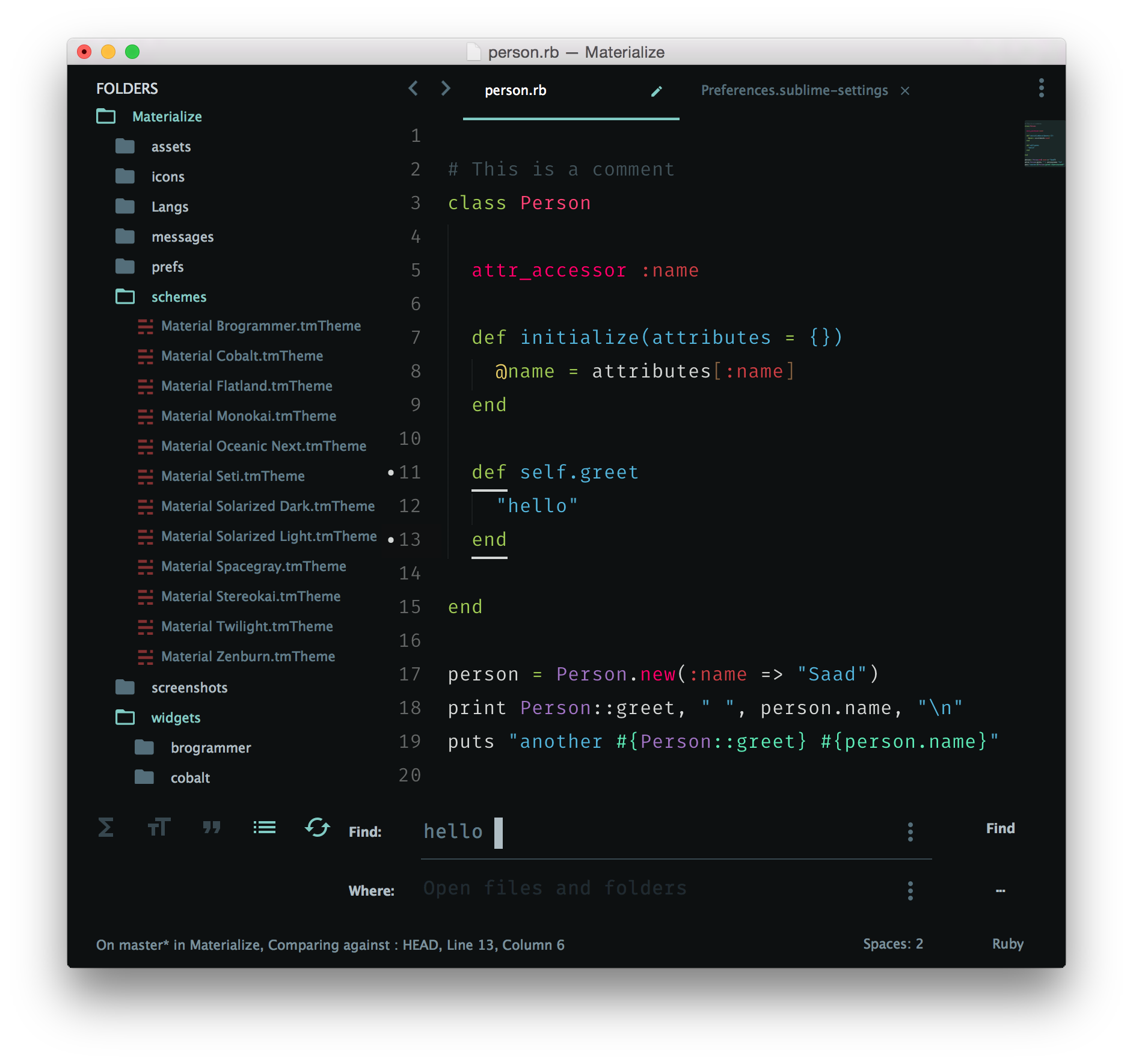Open Material Monokai.tmTheme file

click(237, 416)
